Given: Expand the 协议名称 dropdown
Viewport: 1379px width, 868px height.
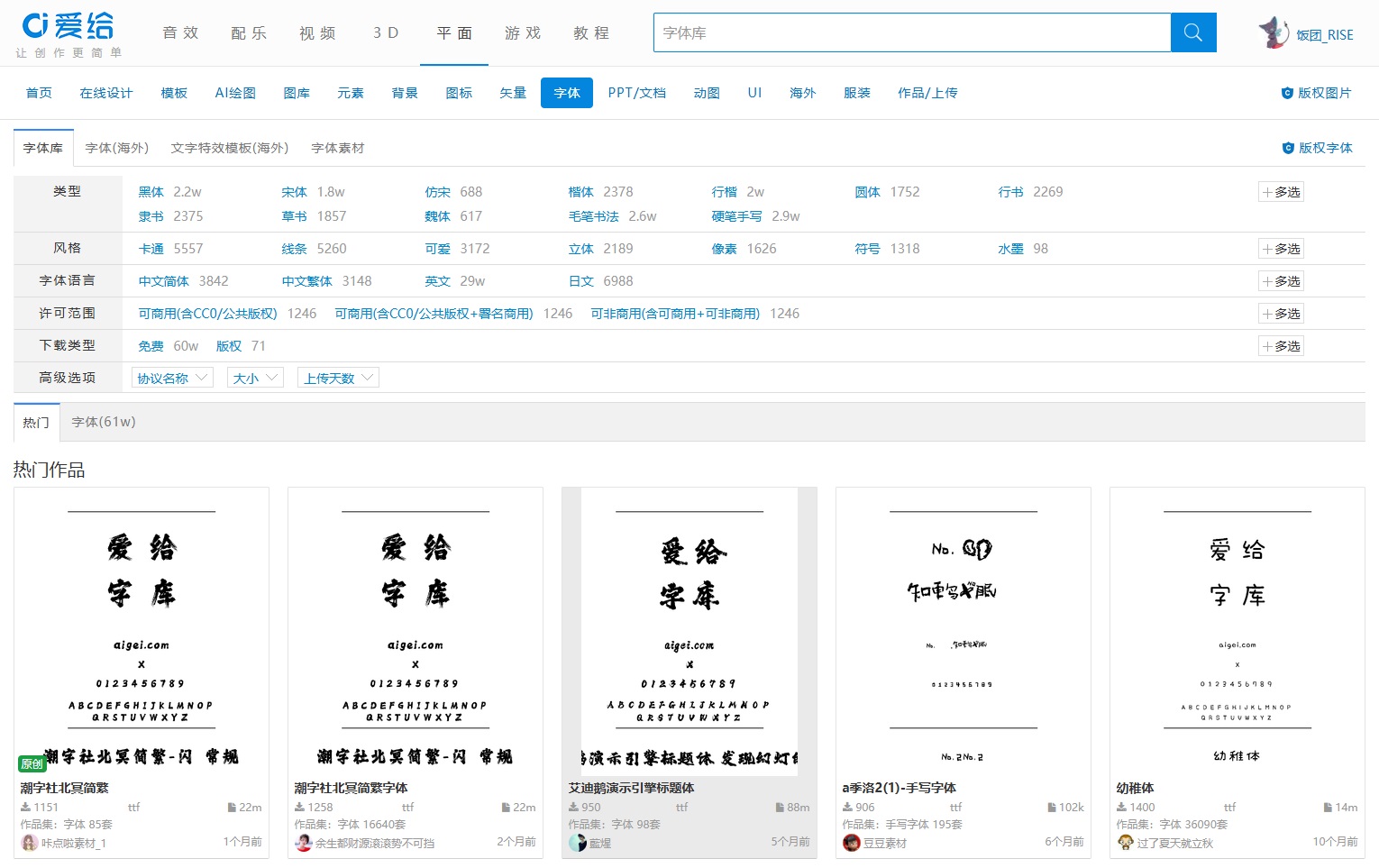Looking at the screenshot, I should point(172,379).
